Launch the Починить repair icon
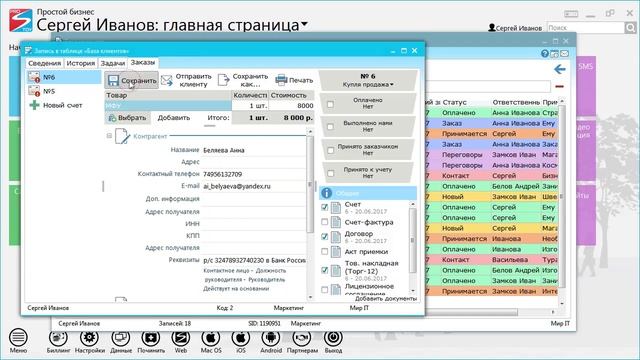The image size is (640, 360). (x=151, y=338)
